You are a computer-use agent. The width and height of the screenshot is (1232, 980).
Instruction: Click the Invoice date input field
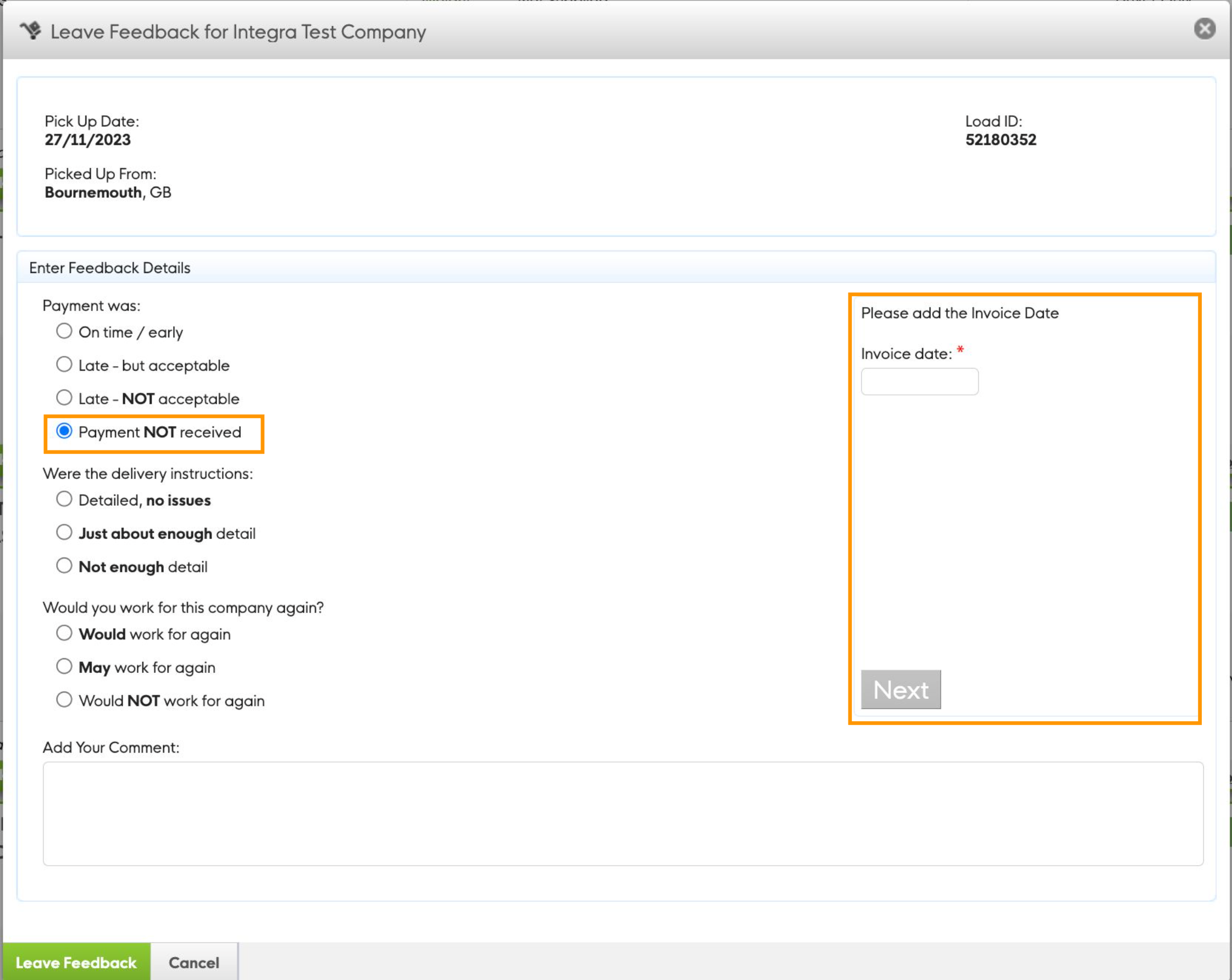coord(919,381)
